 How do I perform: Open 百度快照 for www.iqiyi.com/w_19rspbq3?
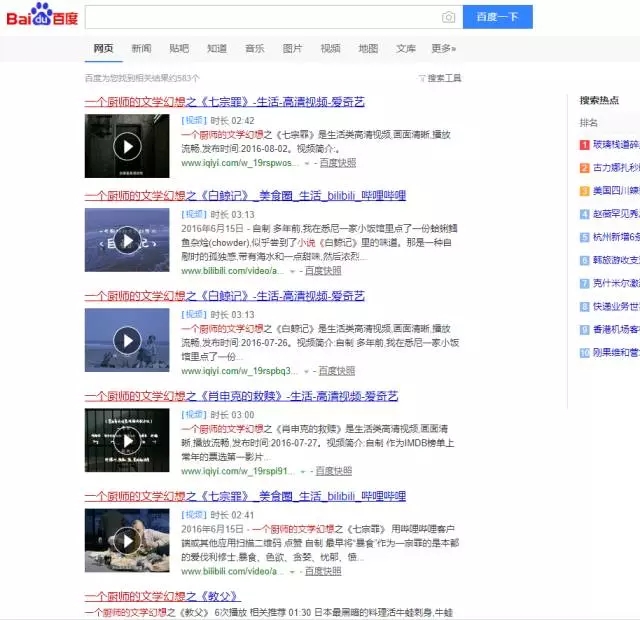pyautogui.click(x=336, y=371)
